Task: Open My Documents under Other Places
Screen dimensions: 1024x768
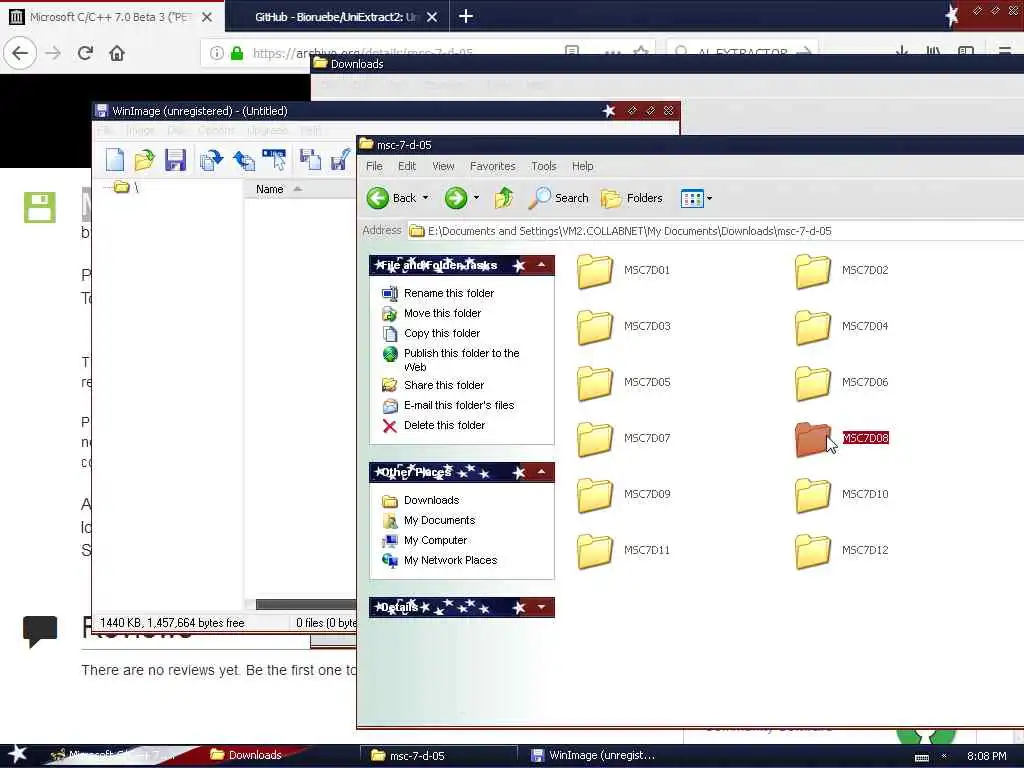Action: [439, 520]
